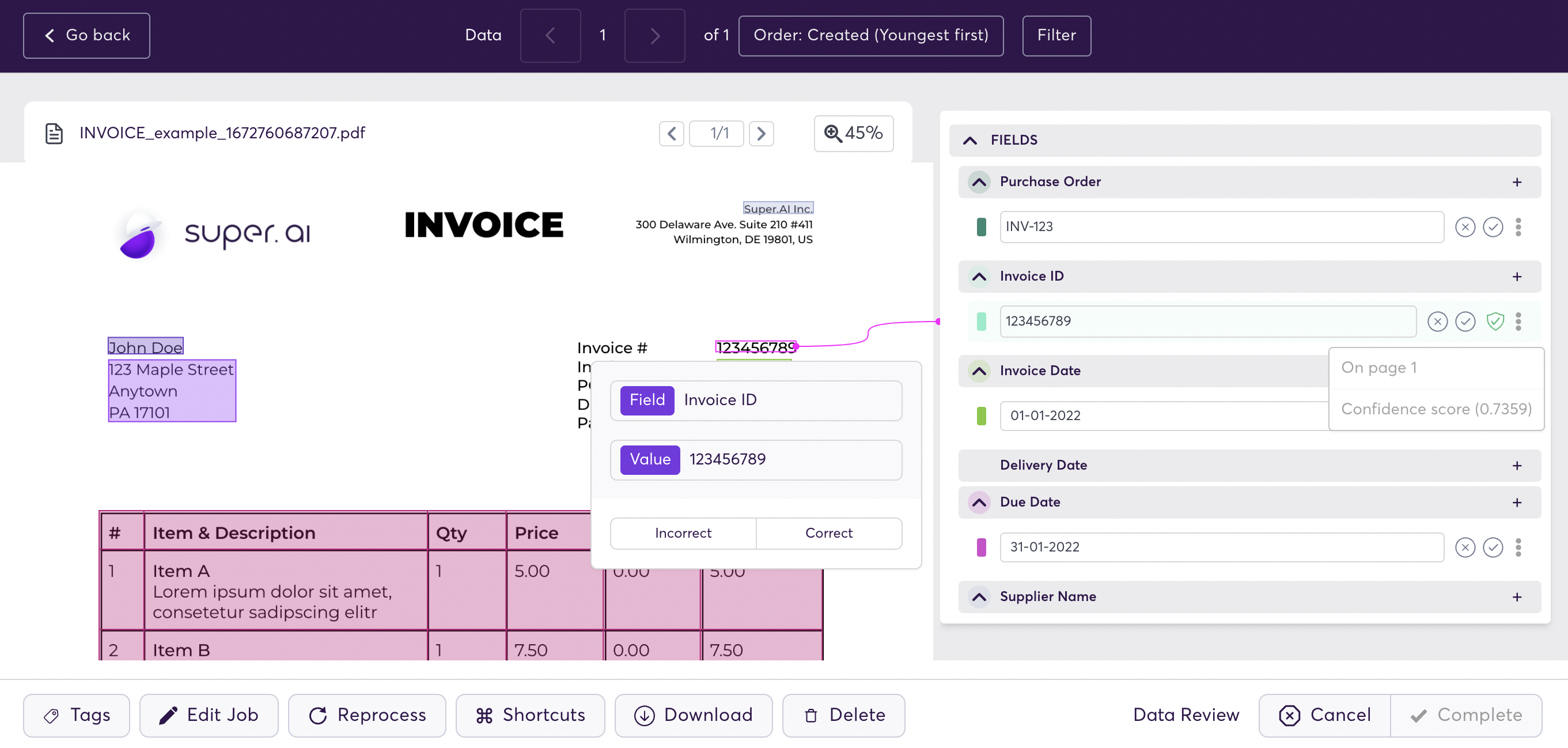Delete the current job
Viewport: 1568px width, 748px height.
pyautogui.click(x=844, y=716)
